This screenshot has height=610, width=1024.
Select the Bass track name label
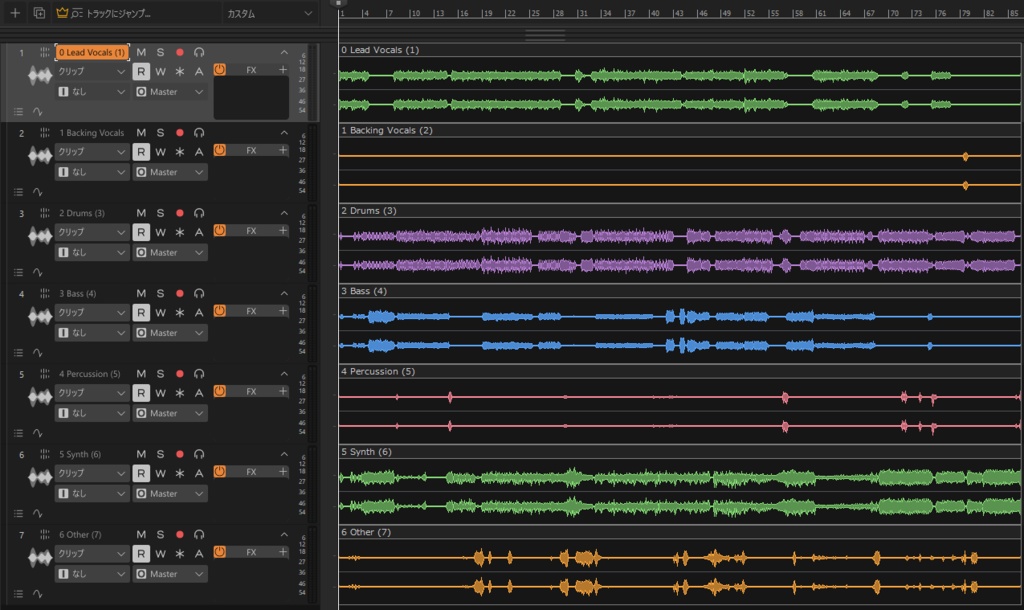click(78, 293)
